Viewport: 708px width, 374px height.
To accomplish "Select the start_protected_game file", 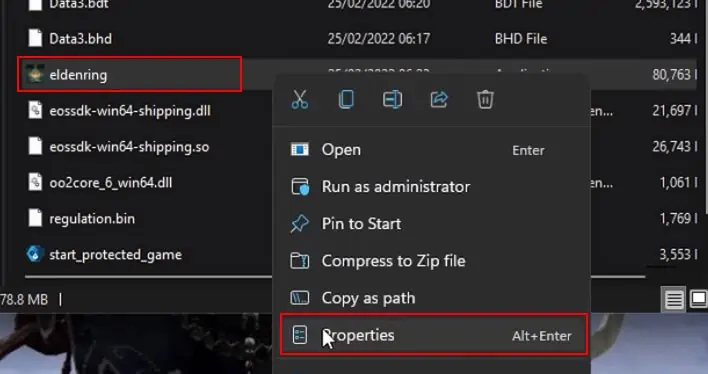I will (116, 255).
